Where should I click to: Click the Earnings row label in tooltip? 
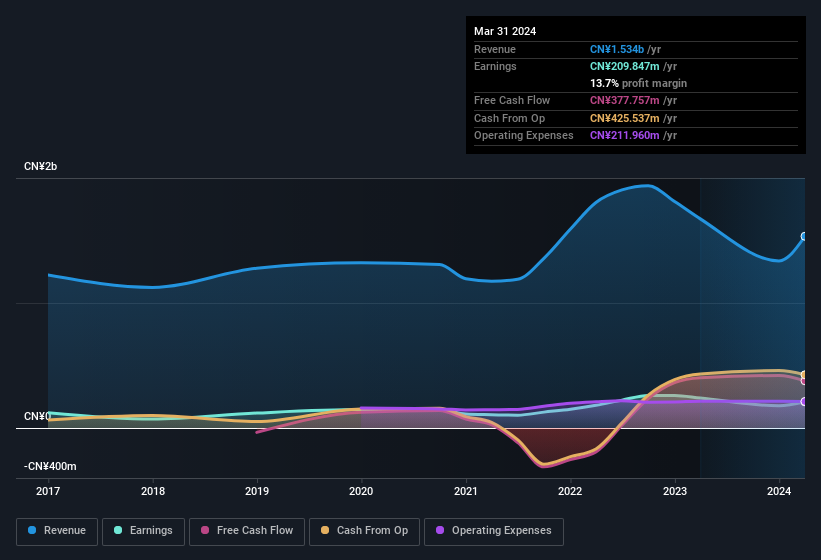[x=495, y=66]
